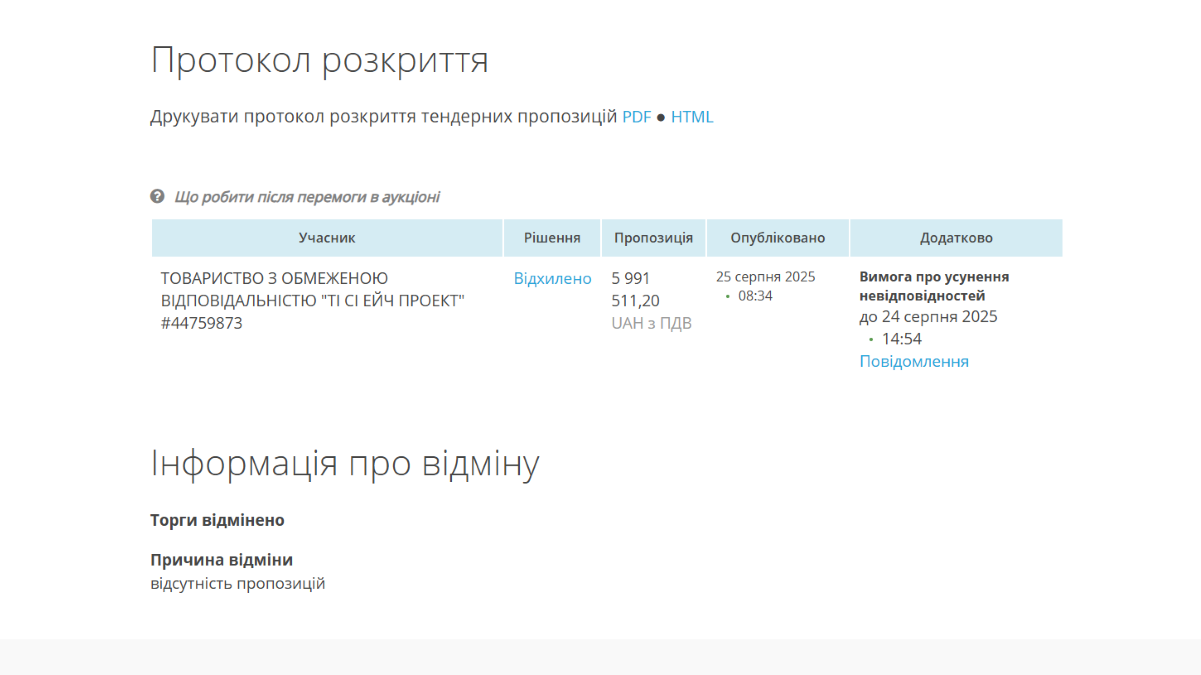The width and height of the screenshot is (1201, 675).
Task: Open "Що робити після перемоги в аукціоні" help
Action: [x=307, y=197]
